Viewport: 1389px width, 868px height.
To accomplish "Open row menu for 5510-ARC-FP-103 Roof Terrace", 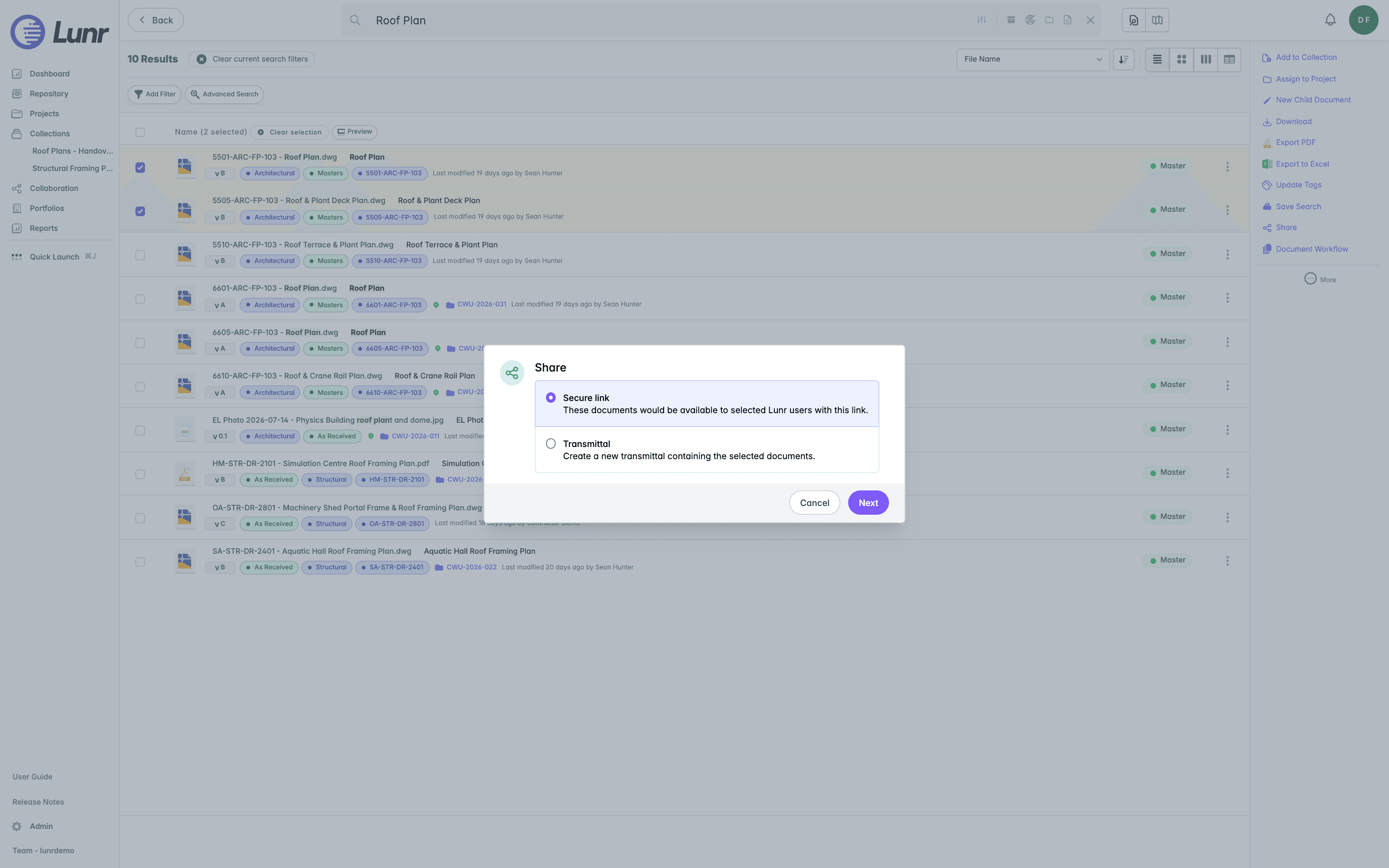I will click(1228, 254).
